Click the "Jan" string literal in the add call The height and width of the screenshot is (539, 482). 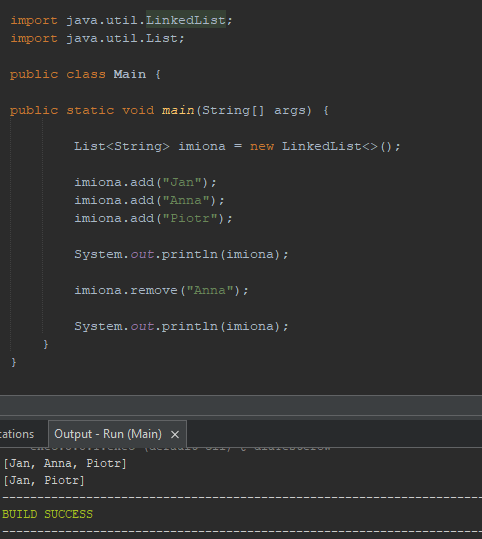[x=182, y=182]
